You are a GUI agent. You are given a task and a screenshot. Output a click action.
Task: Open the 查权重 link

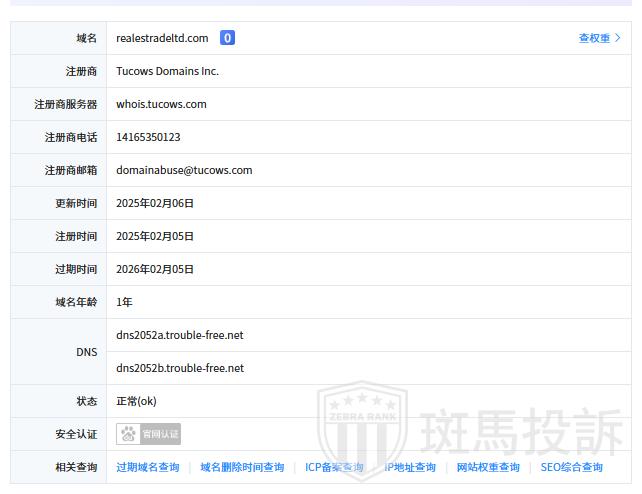tap(598, 38)
